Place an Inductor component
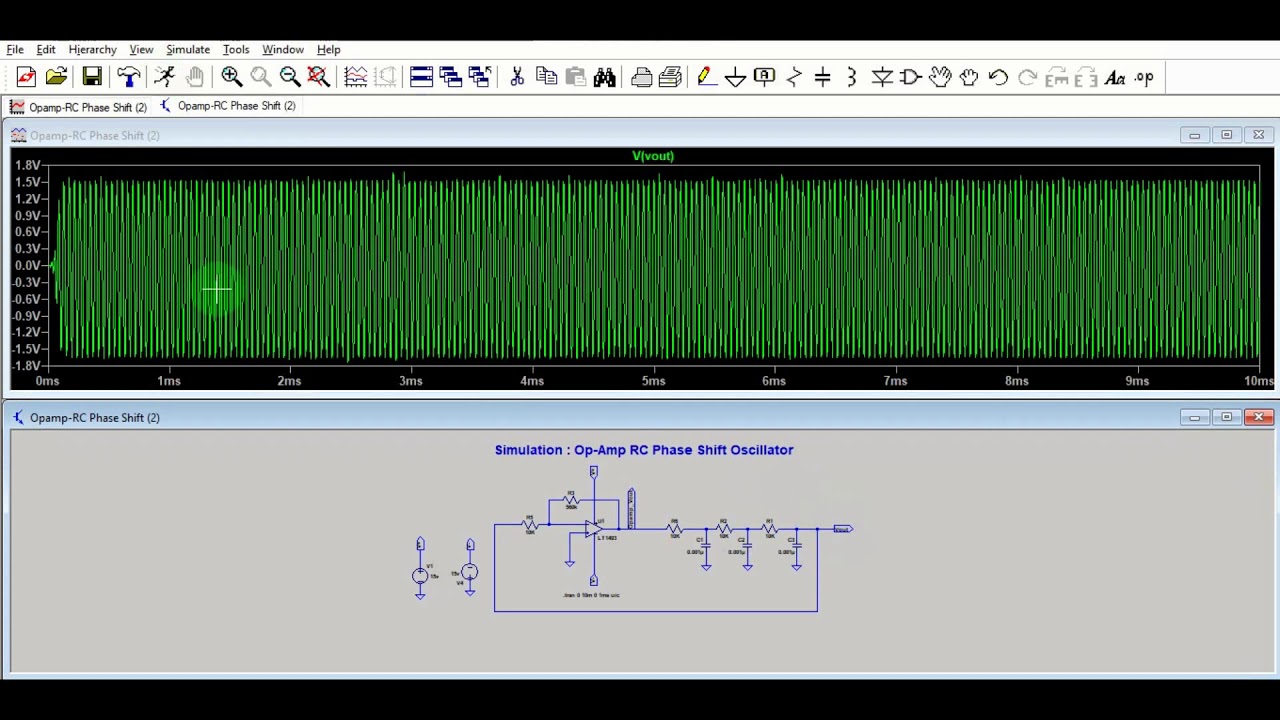 (852, 77)
